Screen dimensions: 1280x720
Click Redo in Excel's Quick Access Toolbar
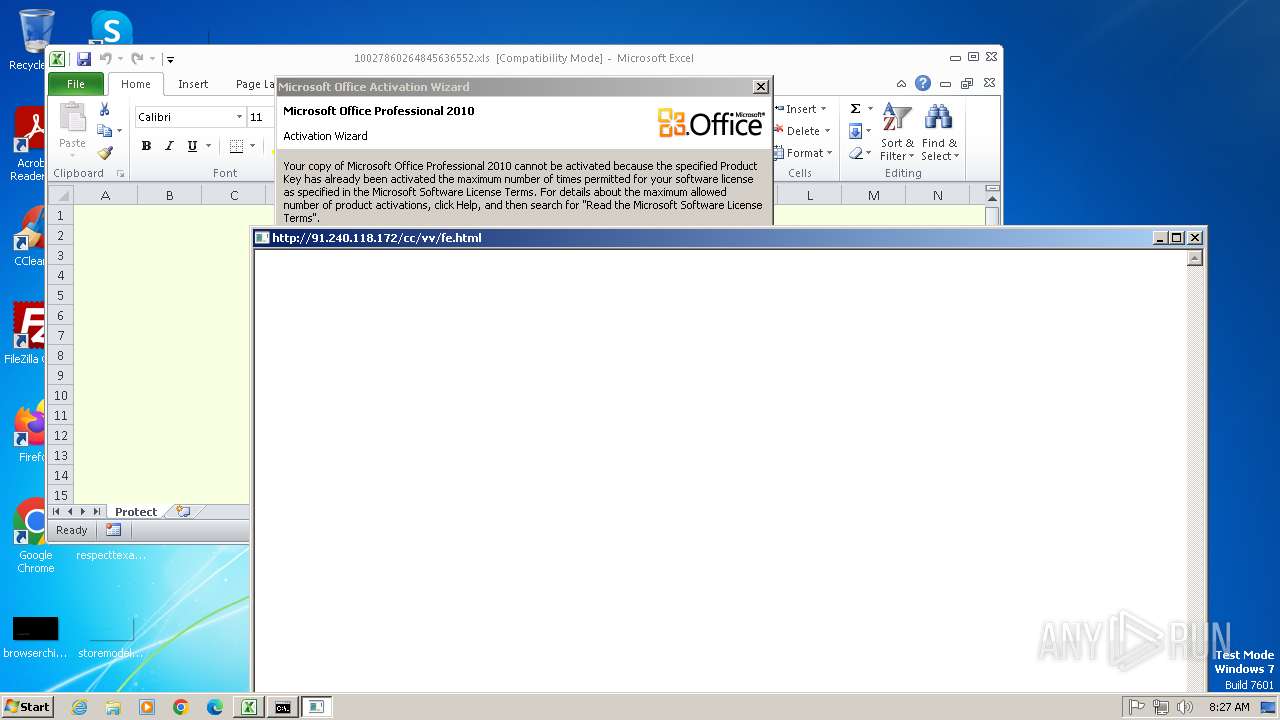[x=137, y=59]
